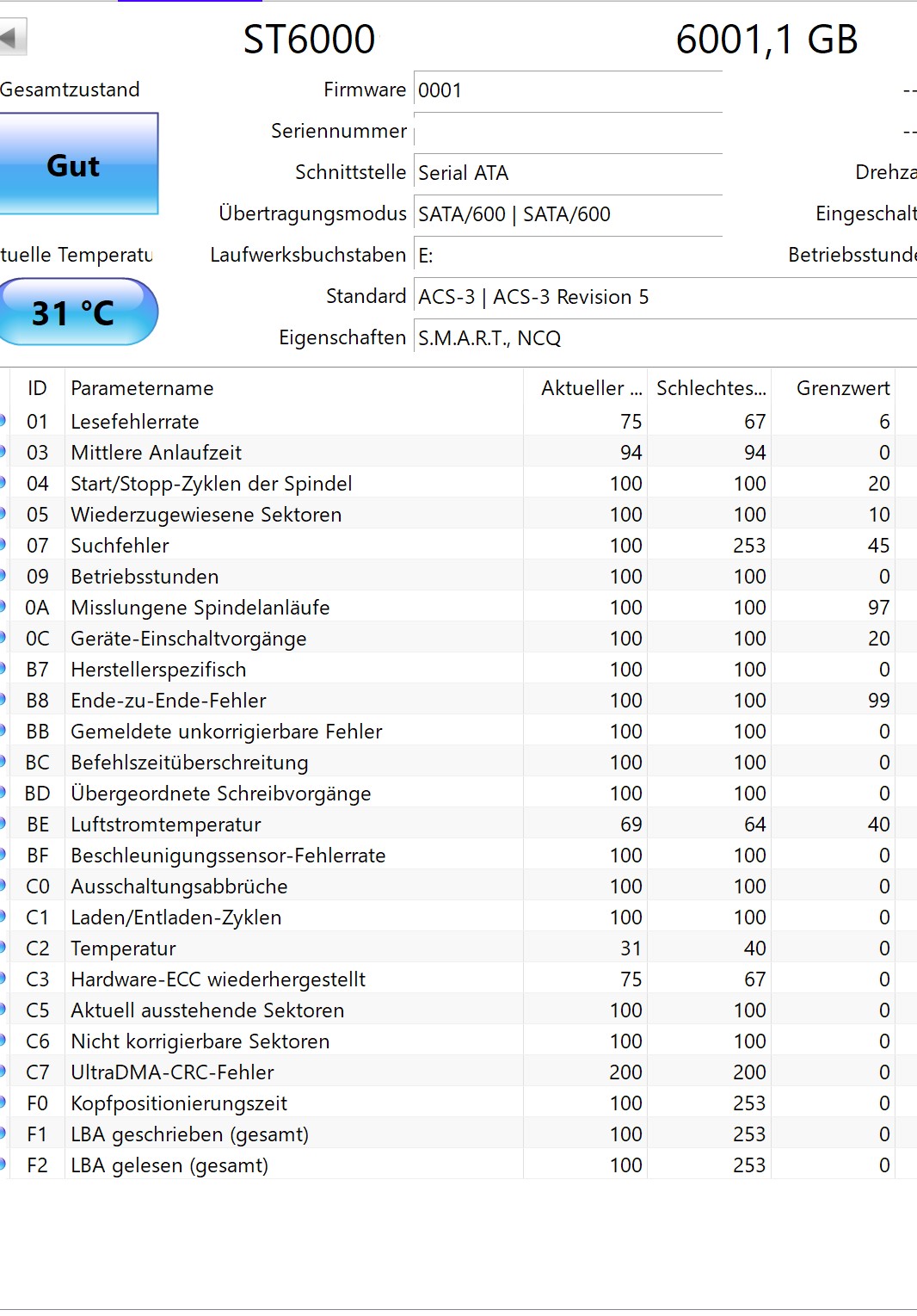917x1316 pixels.
Task: Click the Firmware field showing 0001
Action: [568, 90]
